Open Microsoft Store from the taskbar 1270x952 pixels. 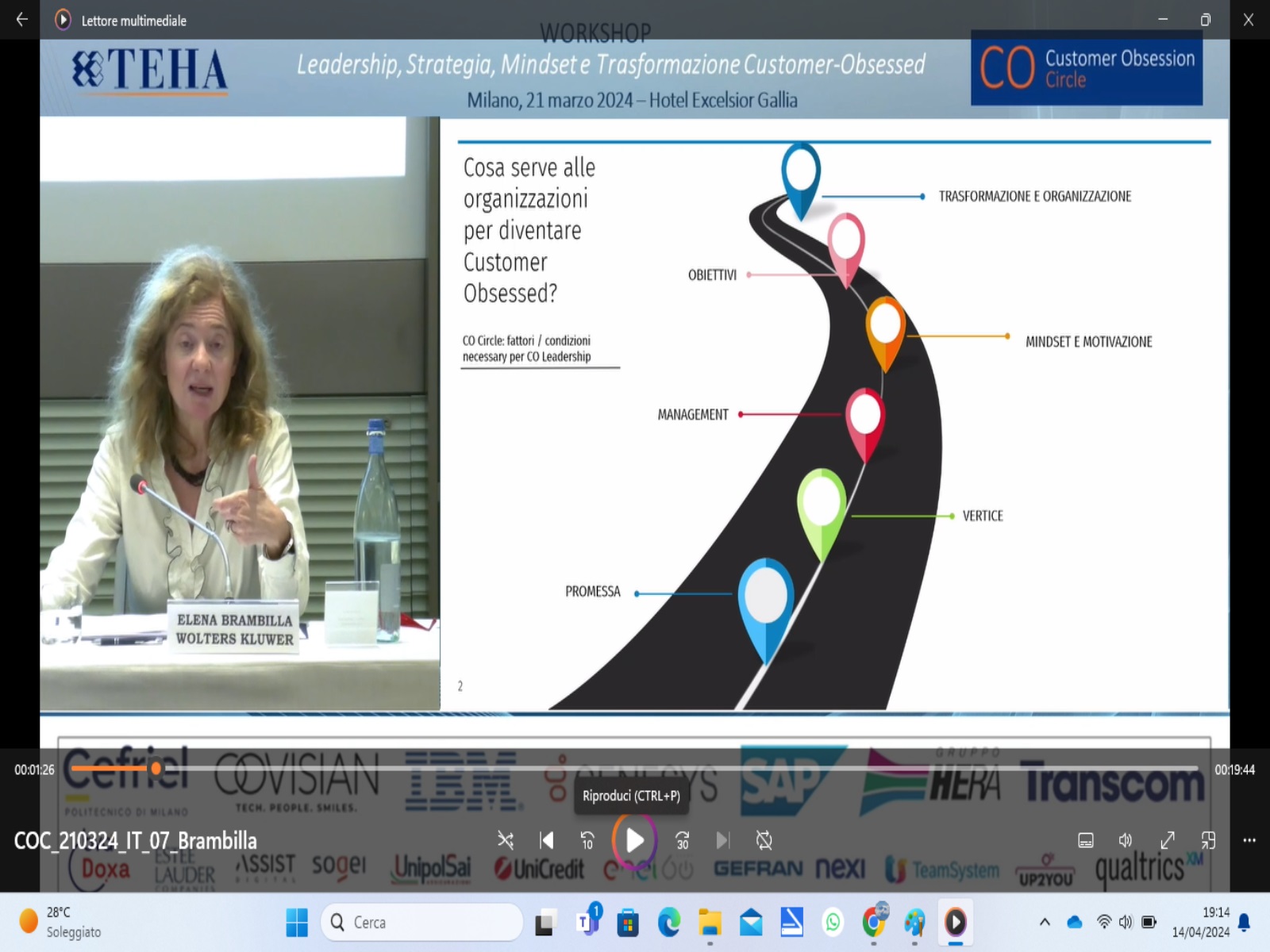pos(628,923)
